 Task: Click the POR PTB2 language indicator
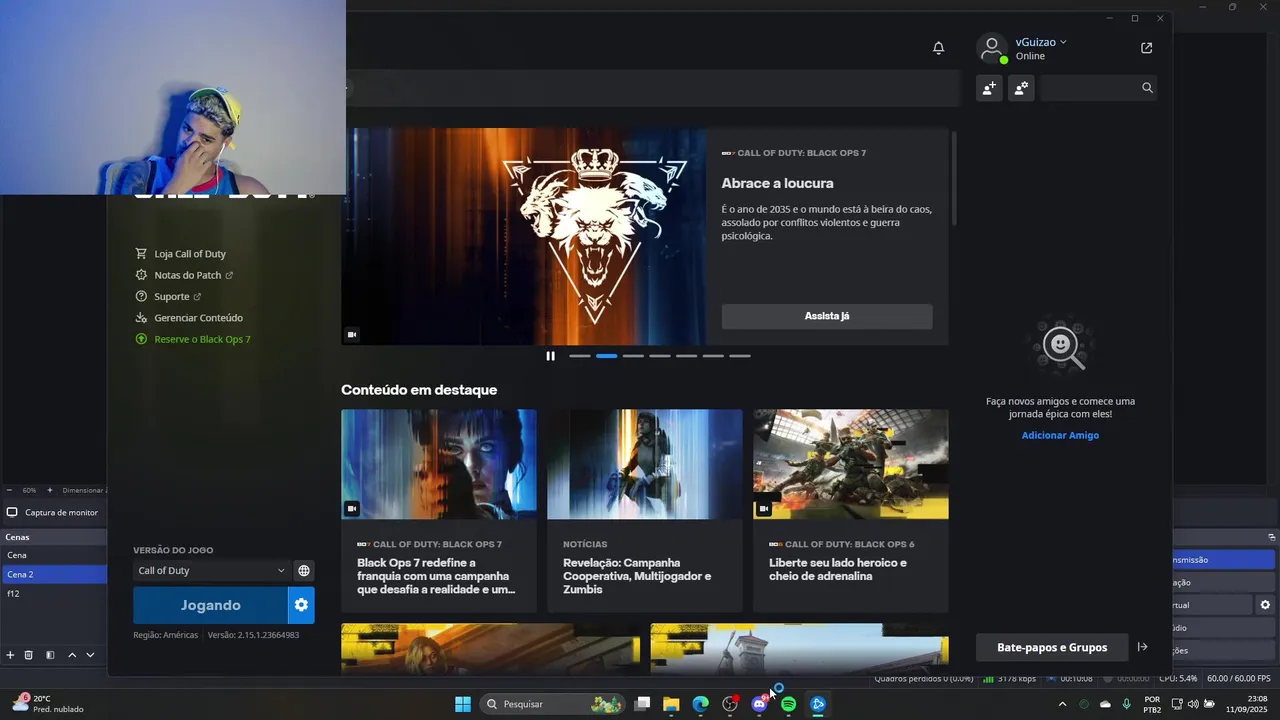tap(1152, 704)
